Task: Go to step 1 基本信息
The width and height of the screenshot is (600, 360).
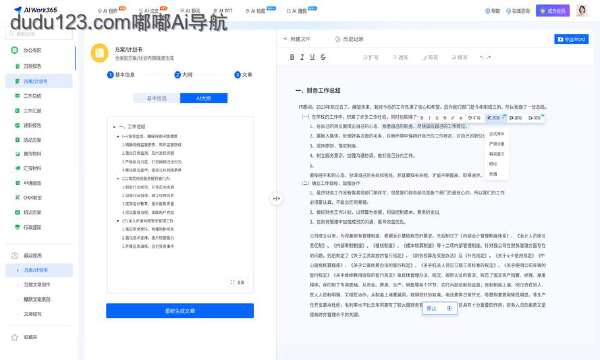Action: [x=121, y=75]
